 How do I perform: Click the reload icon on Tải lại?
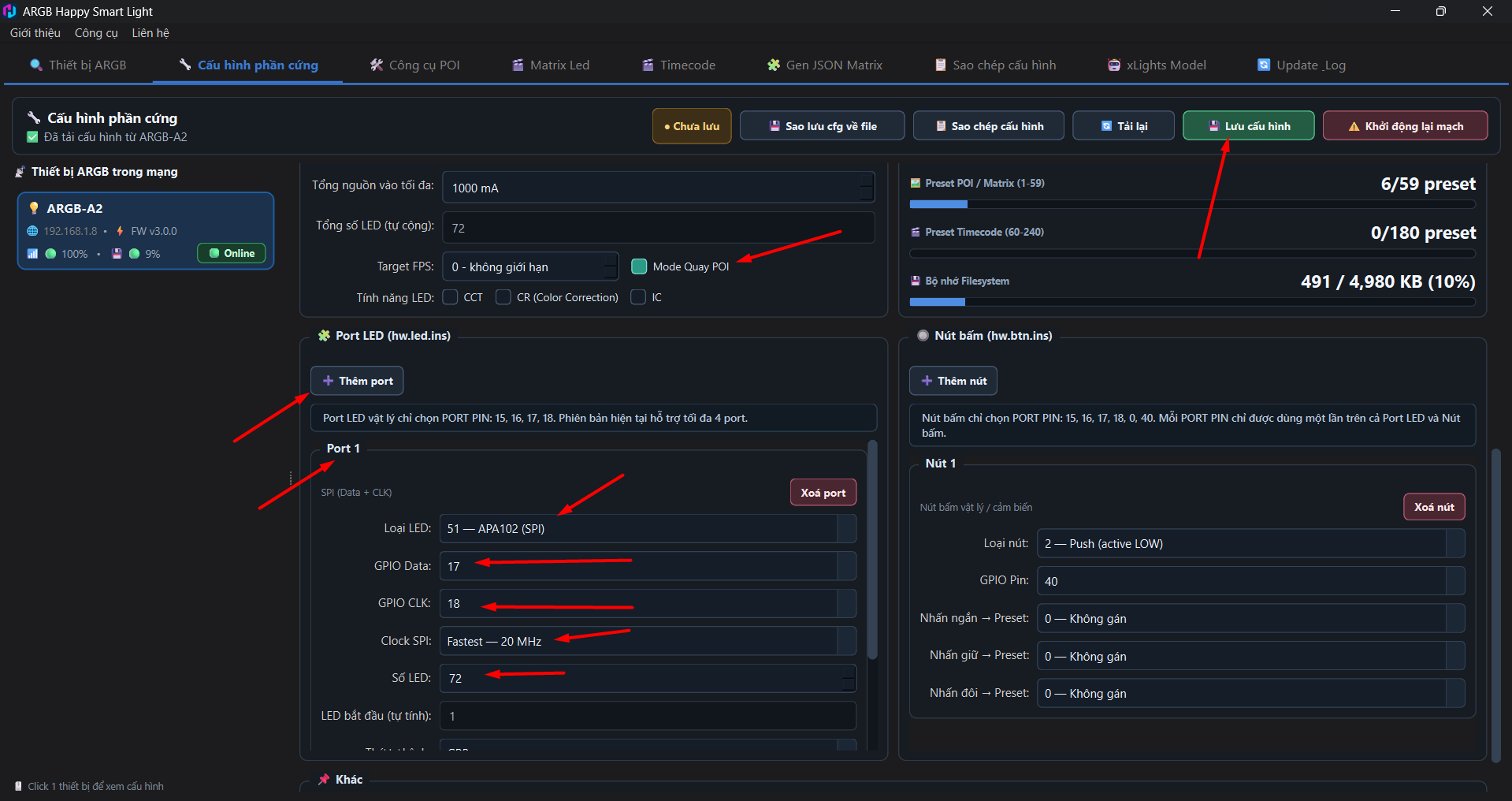pyautogui.click(x=1106, y=126)
